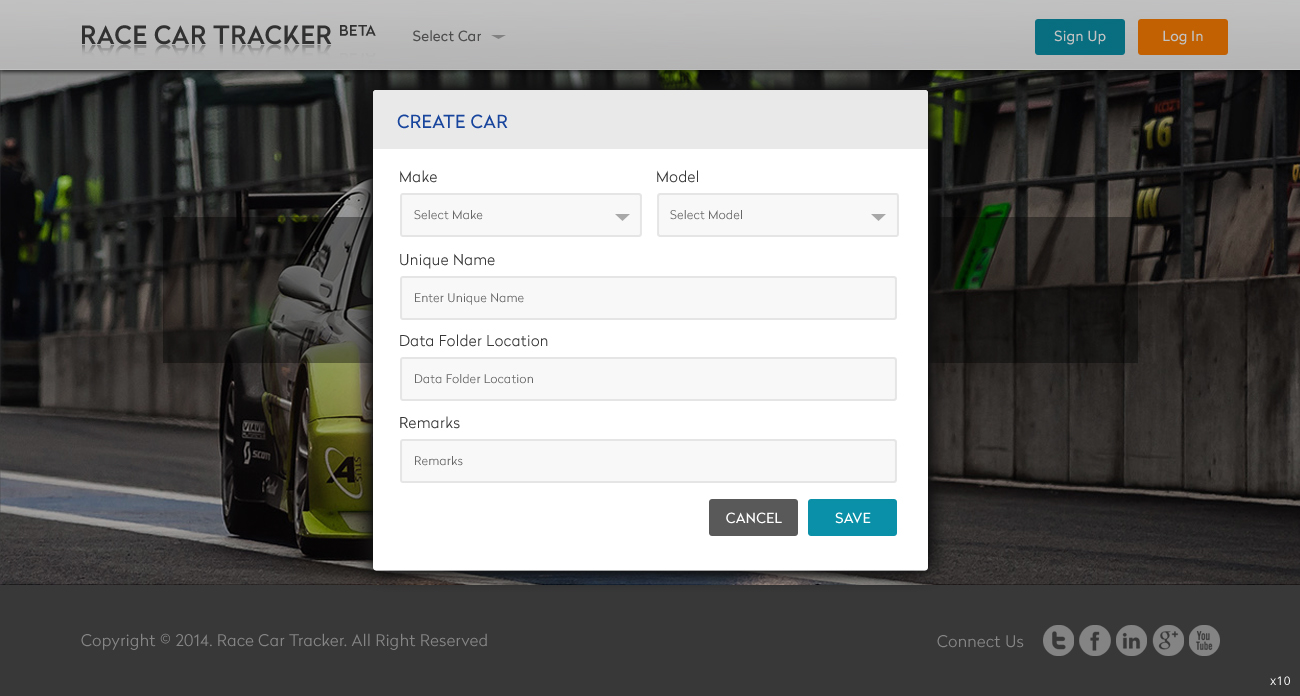The image size is (1300, 696).
Task: Open the Twitter social icon
Action: coord(1058,640)
